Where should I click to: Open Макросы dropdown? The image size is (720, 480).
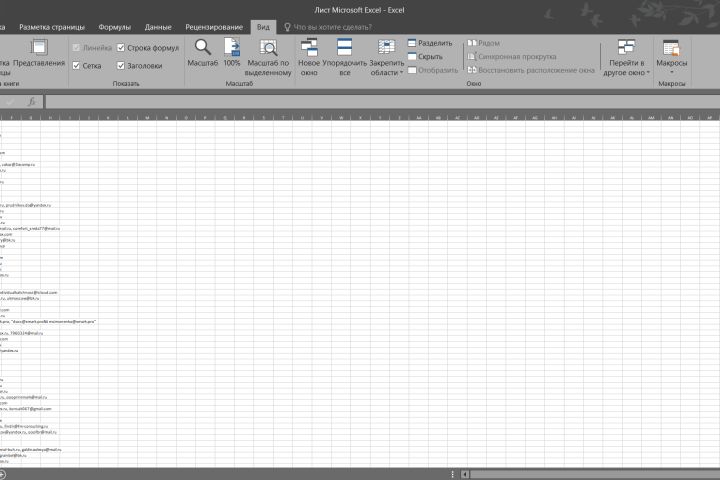(671, 57)
